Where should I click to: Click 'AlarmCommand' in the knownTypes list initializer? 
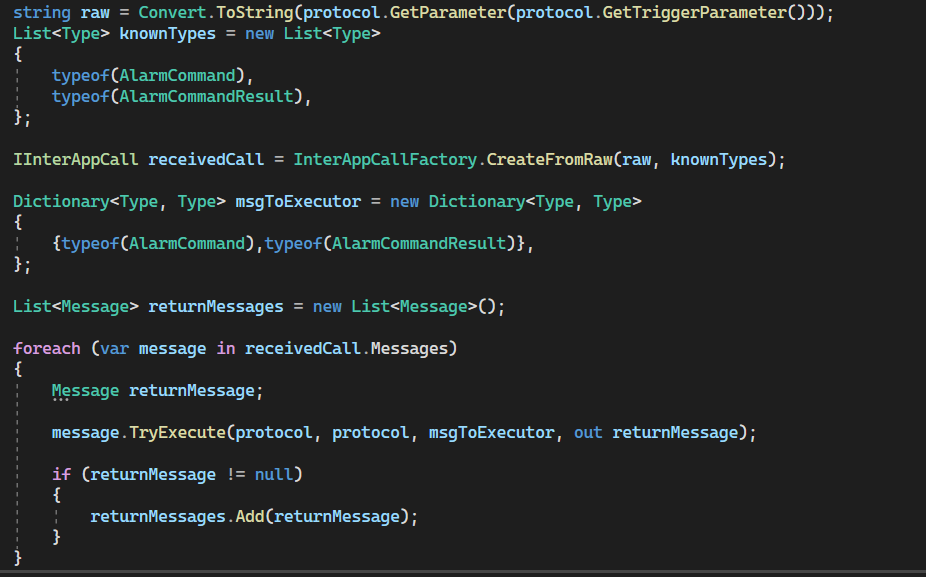[x=177, y=76]
